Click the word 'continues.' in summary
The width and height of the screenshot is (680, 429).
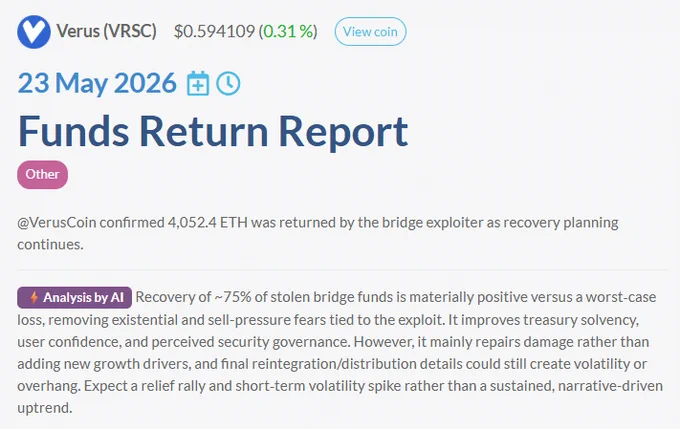[x=50, y=245]
